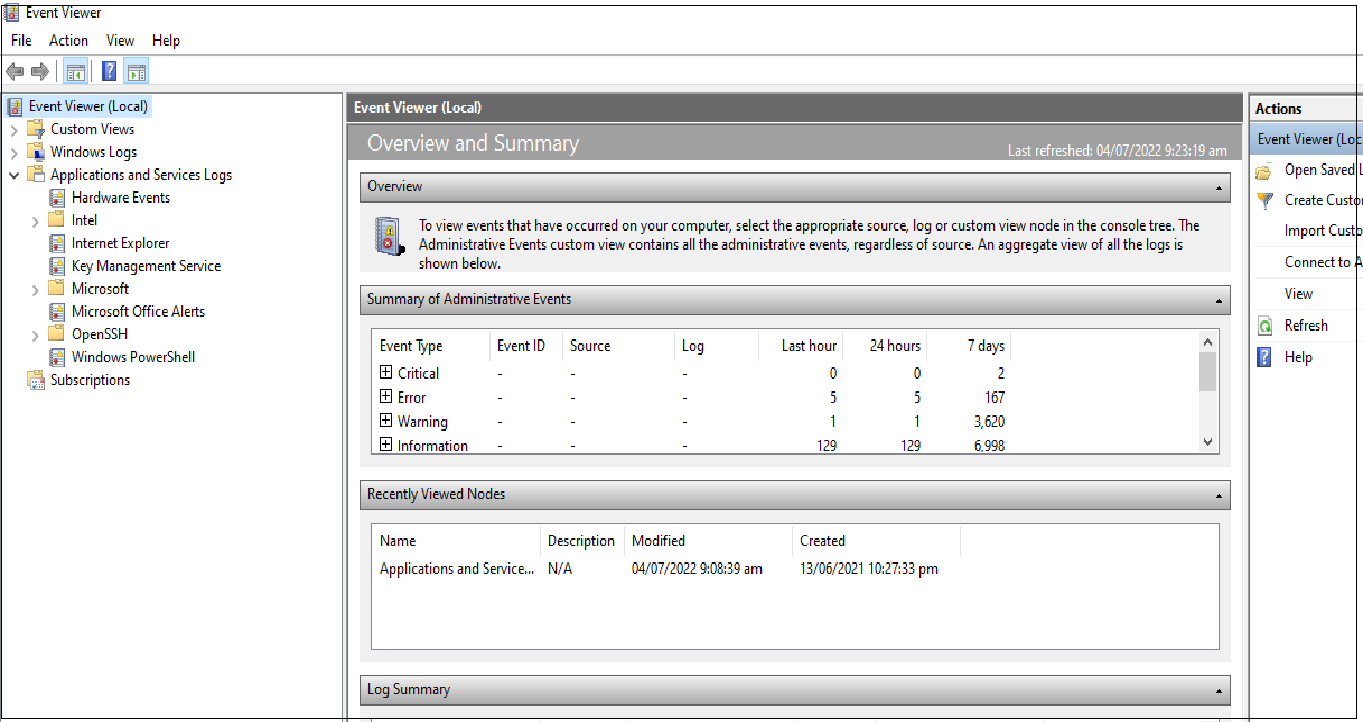Sort recently viewed nodes by Modified column
Image resolution: width=1363 pixels, height=722 pixels.
(708, 541)
